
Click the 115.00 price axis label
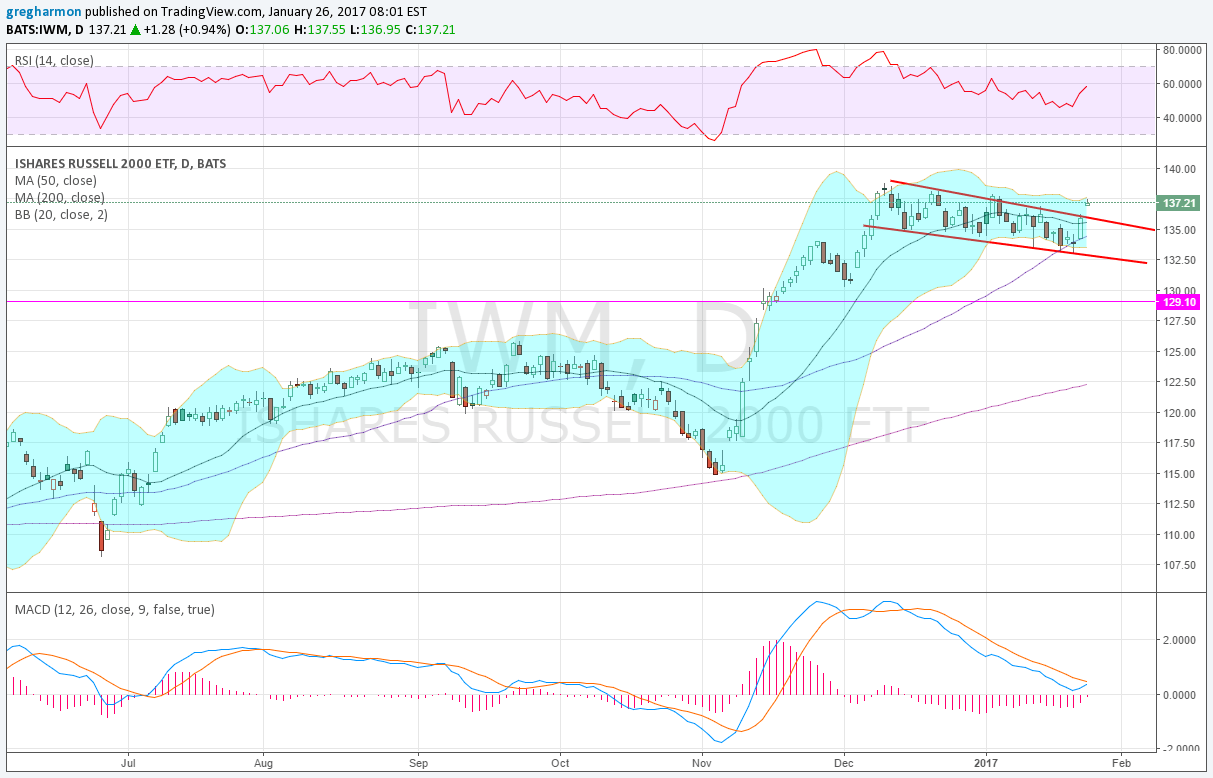pos(1181,474)
